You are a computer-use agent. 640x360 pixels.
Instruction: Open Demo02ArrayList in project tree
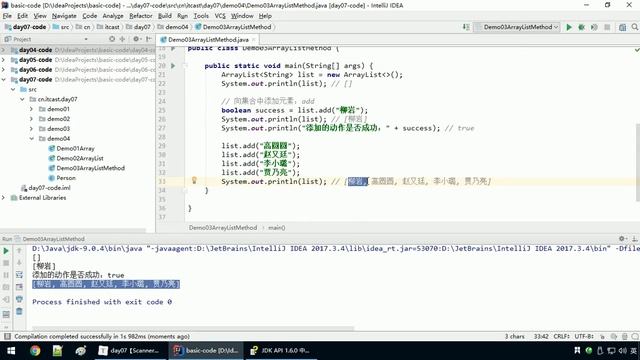80,158
